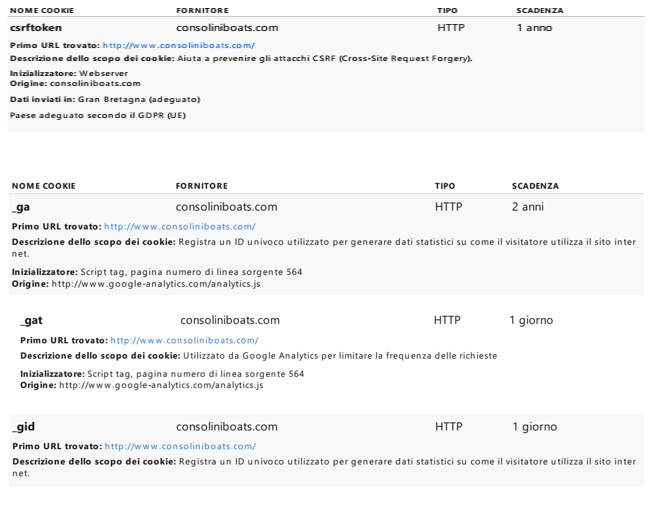Click the 'Paese adeguato secondo il GDPR' text

(x=98, y=115)
